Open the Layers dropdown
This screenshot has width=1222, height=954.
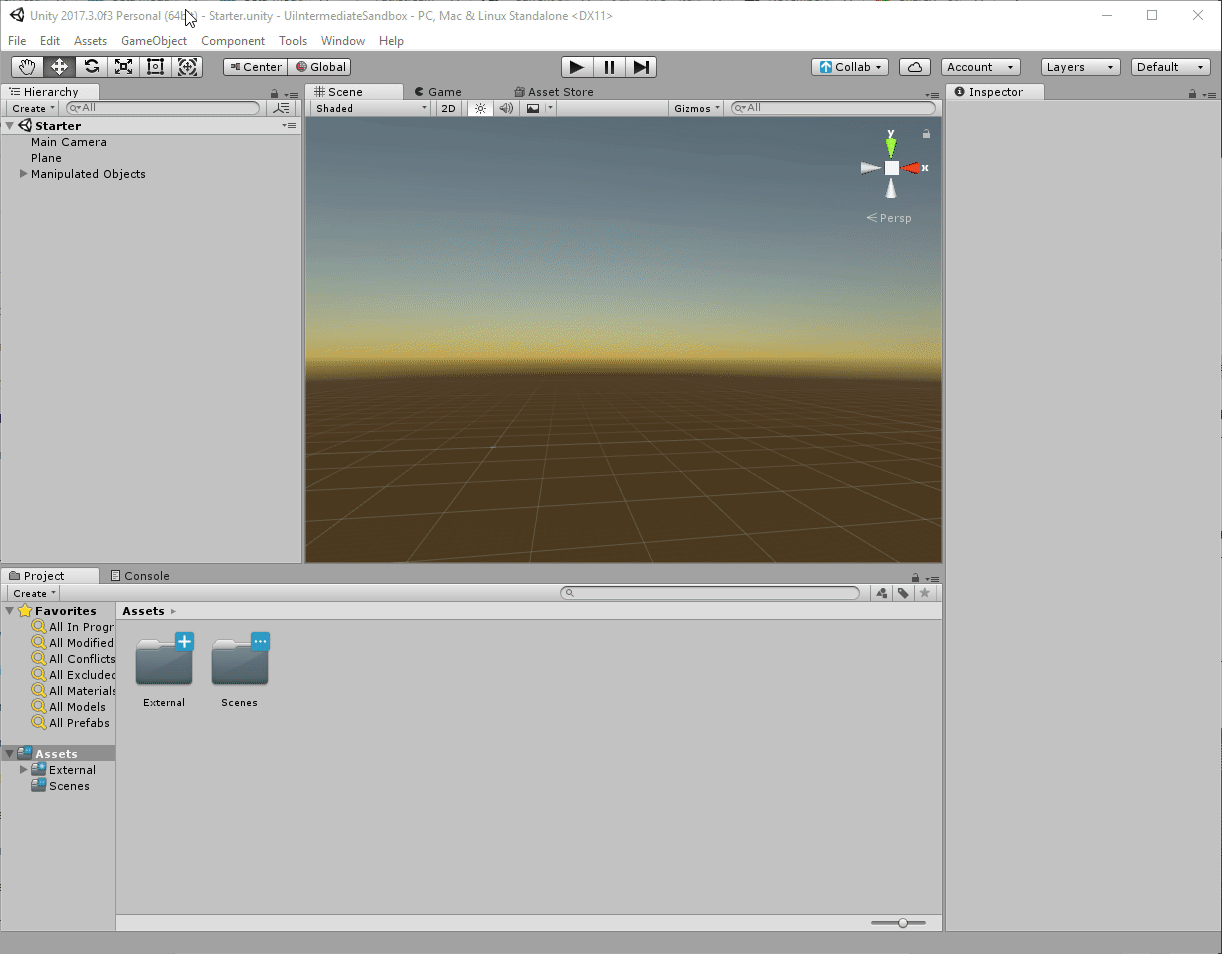tap(1080, 67)
